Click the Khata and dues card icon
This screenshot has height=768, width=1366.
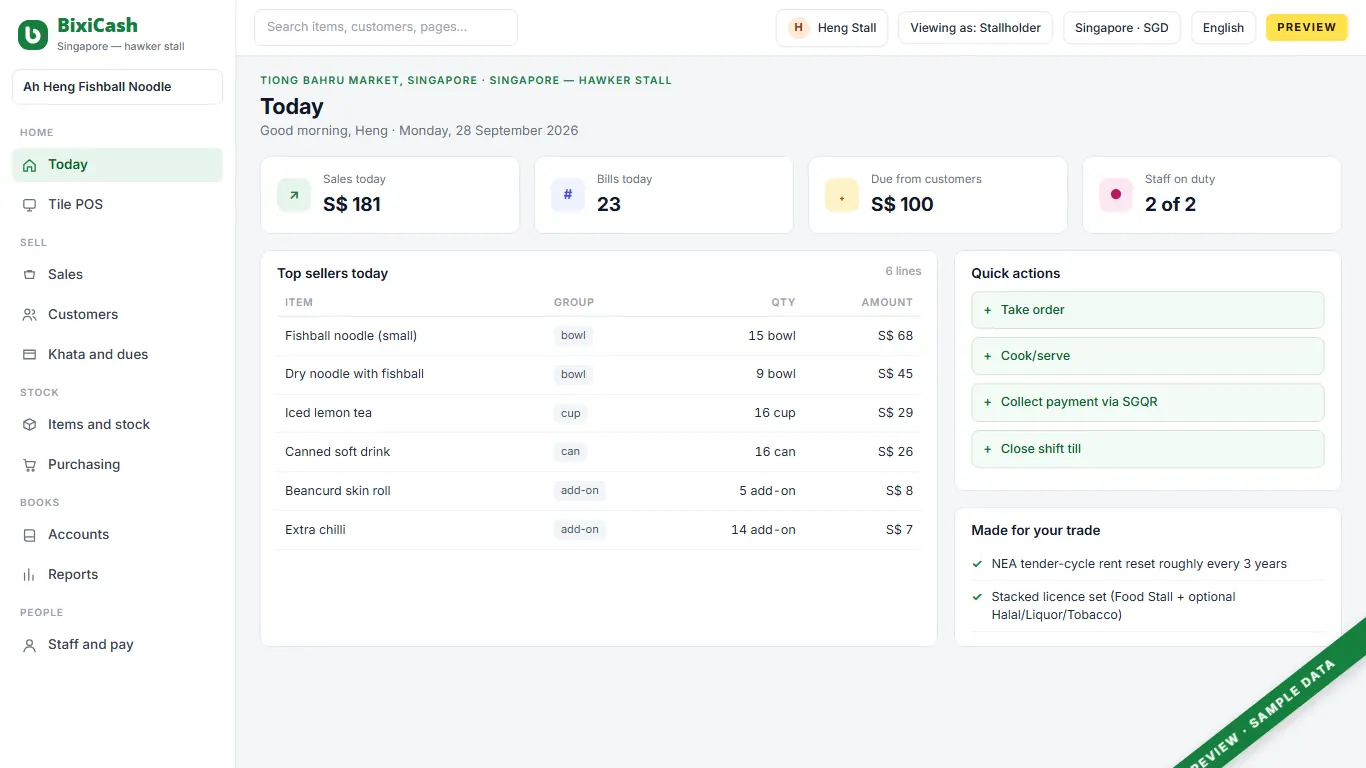(29, 355)
